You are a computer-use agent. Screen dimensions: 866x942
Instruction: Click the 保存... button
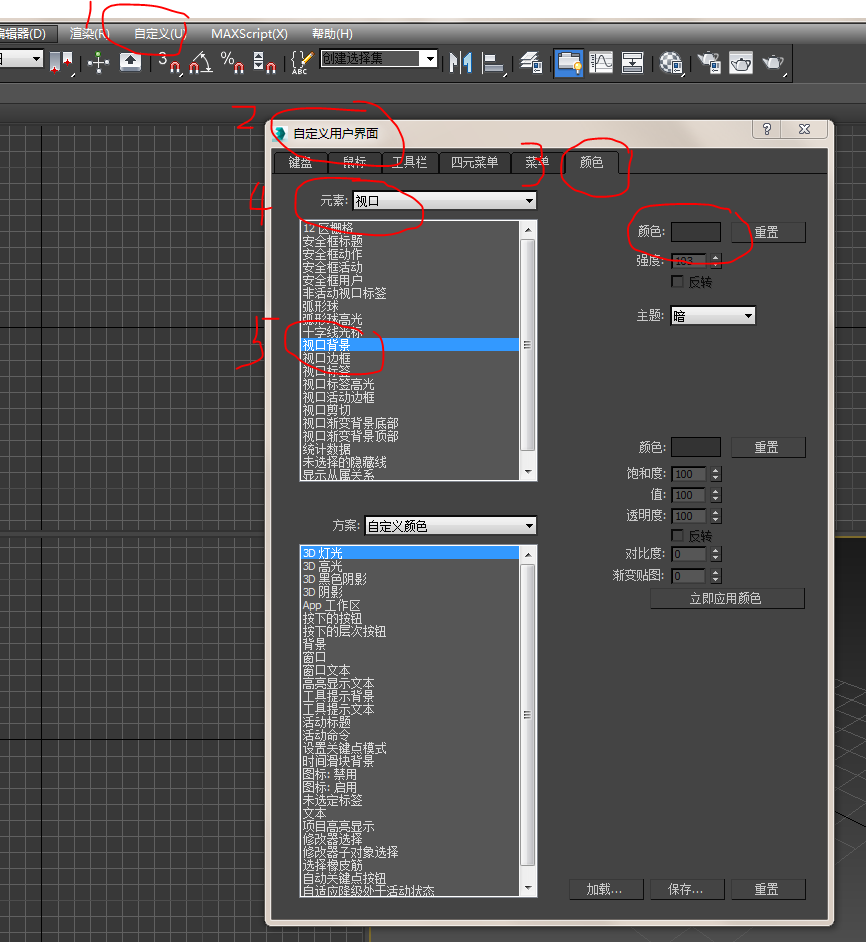pyautogui.click(x=686, y=889)
